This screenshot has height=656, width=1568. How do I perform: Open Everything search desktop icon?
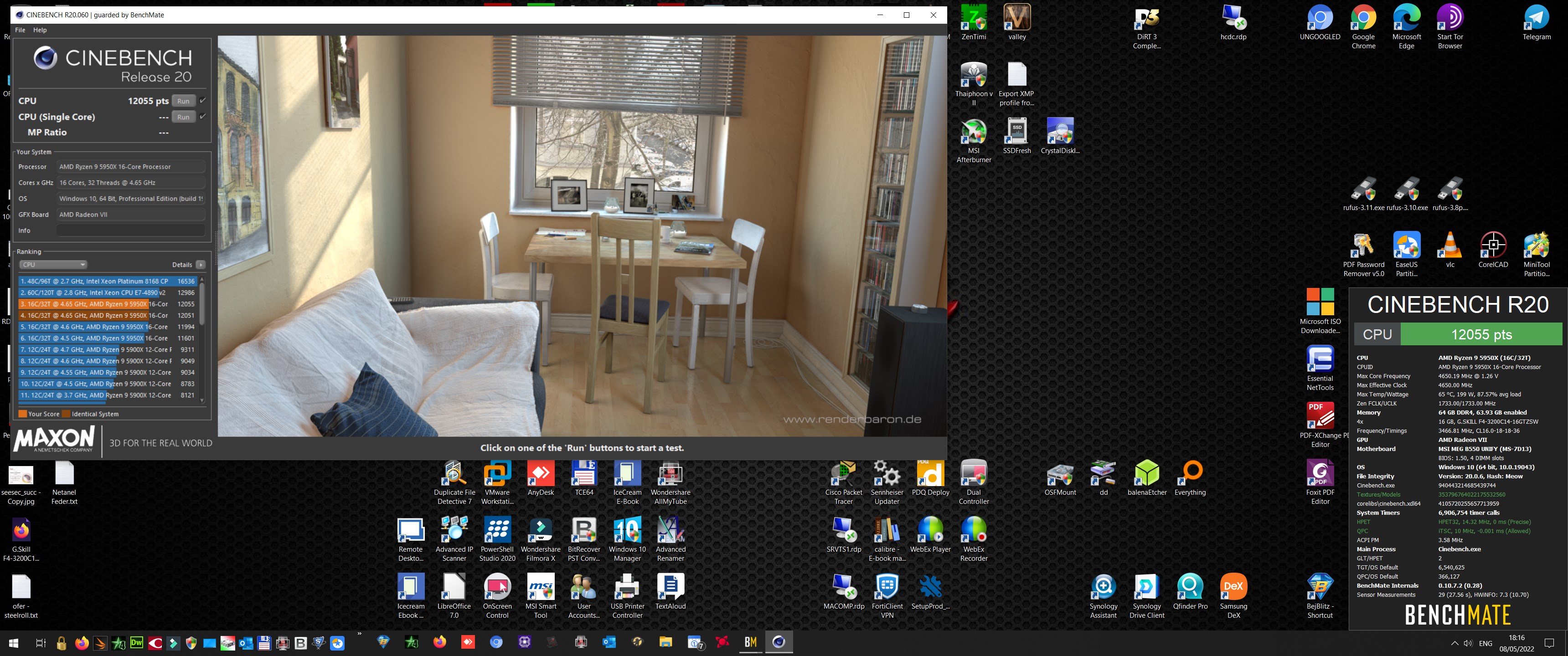pyautogui.click(x=1190, y=478)
